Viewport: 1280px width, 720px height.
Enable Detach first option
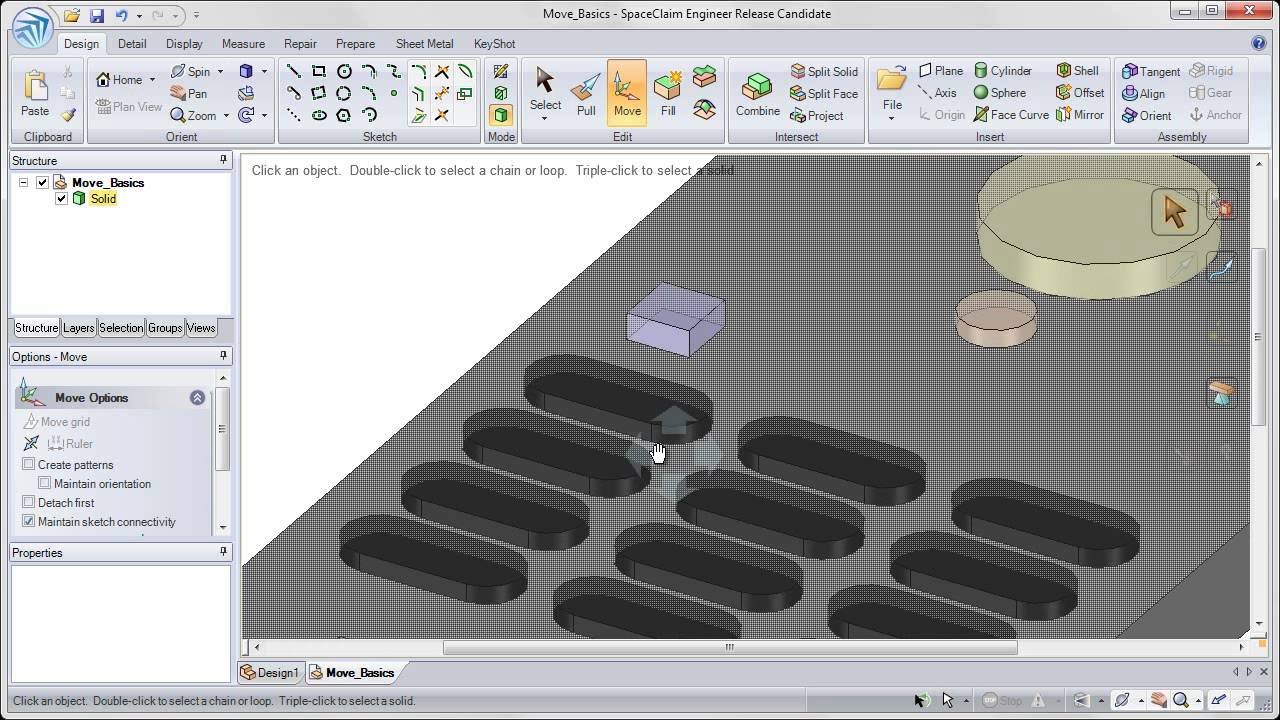(x=28, y=502)
